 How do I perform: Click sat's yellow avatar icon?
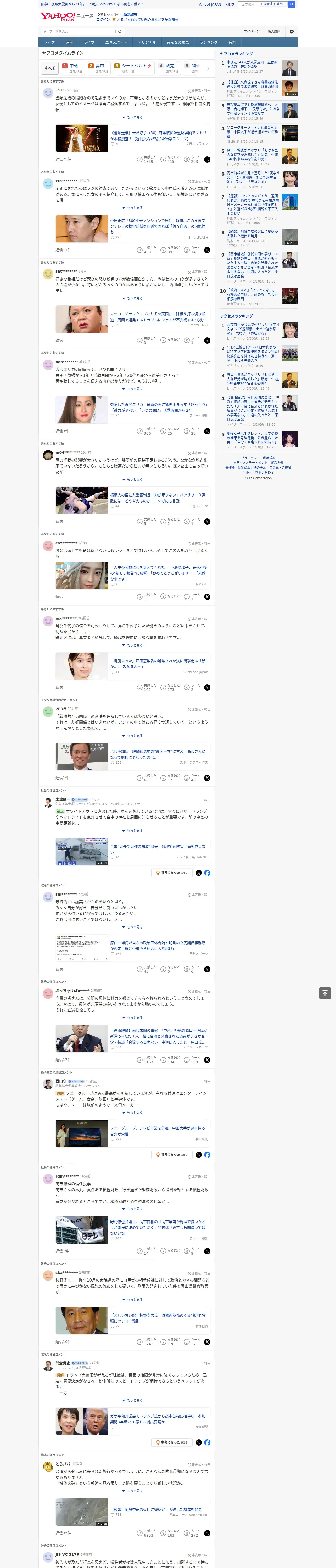[x=48, y=274]
